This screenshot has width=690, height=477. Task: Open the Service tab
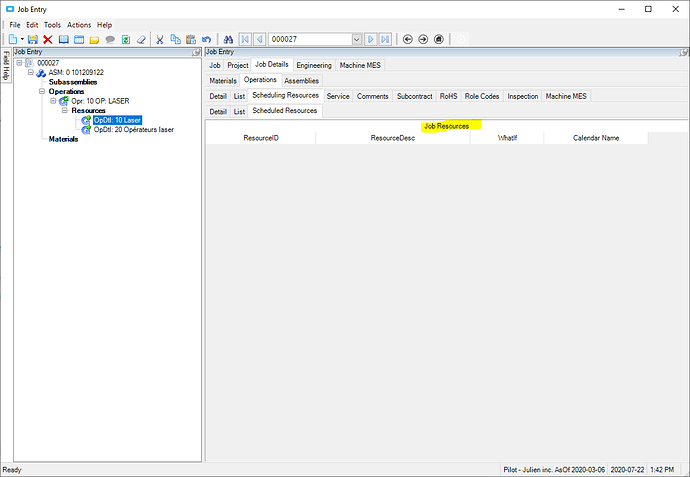[338, 96]
